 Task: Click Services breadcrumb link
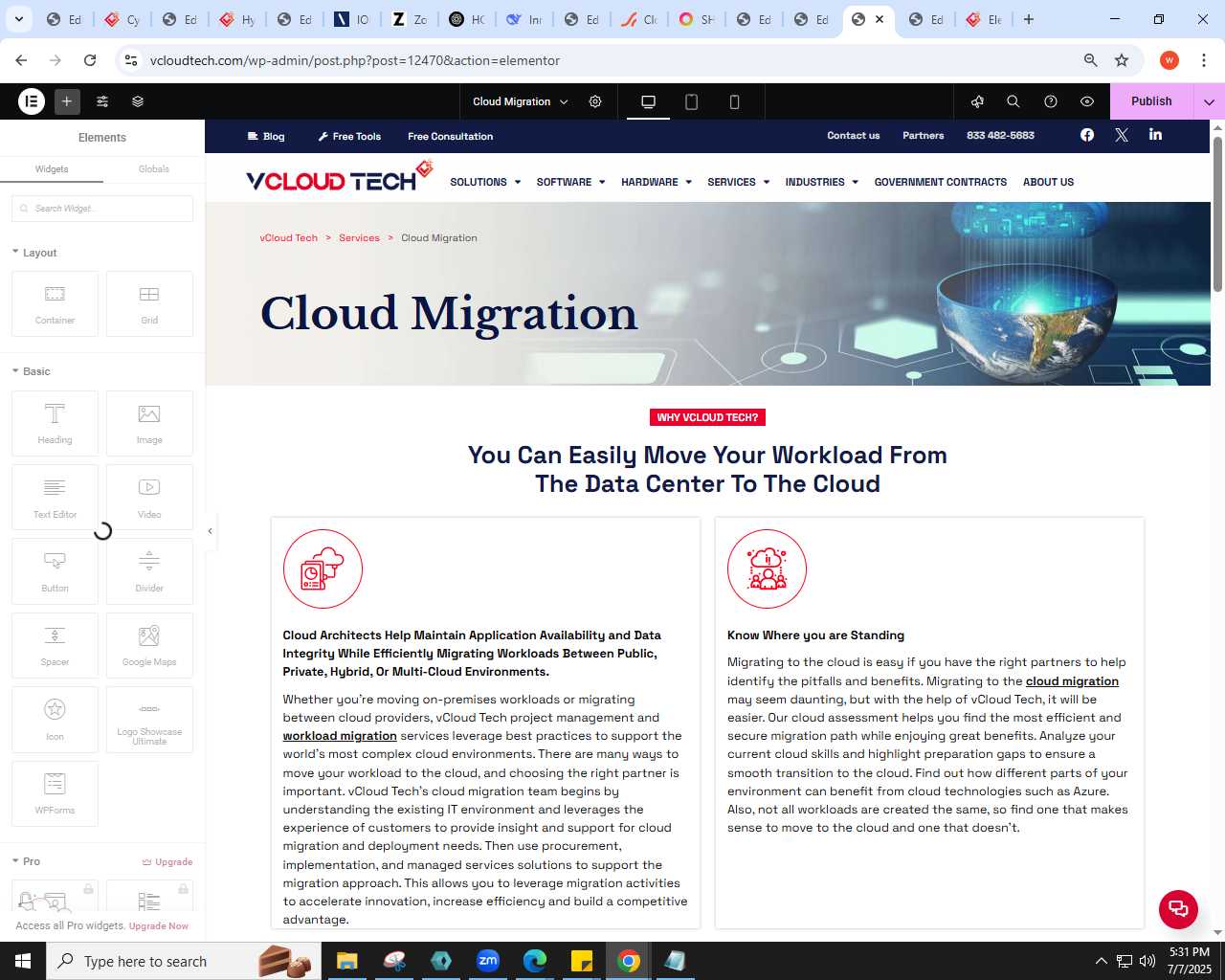coord(359,237)
